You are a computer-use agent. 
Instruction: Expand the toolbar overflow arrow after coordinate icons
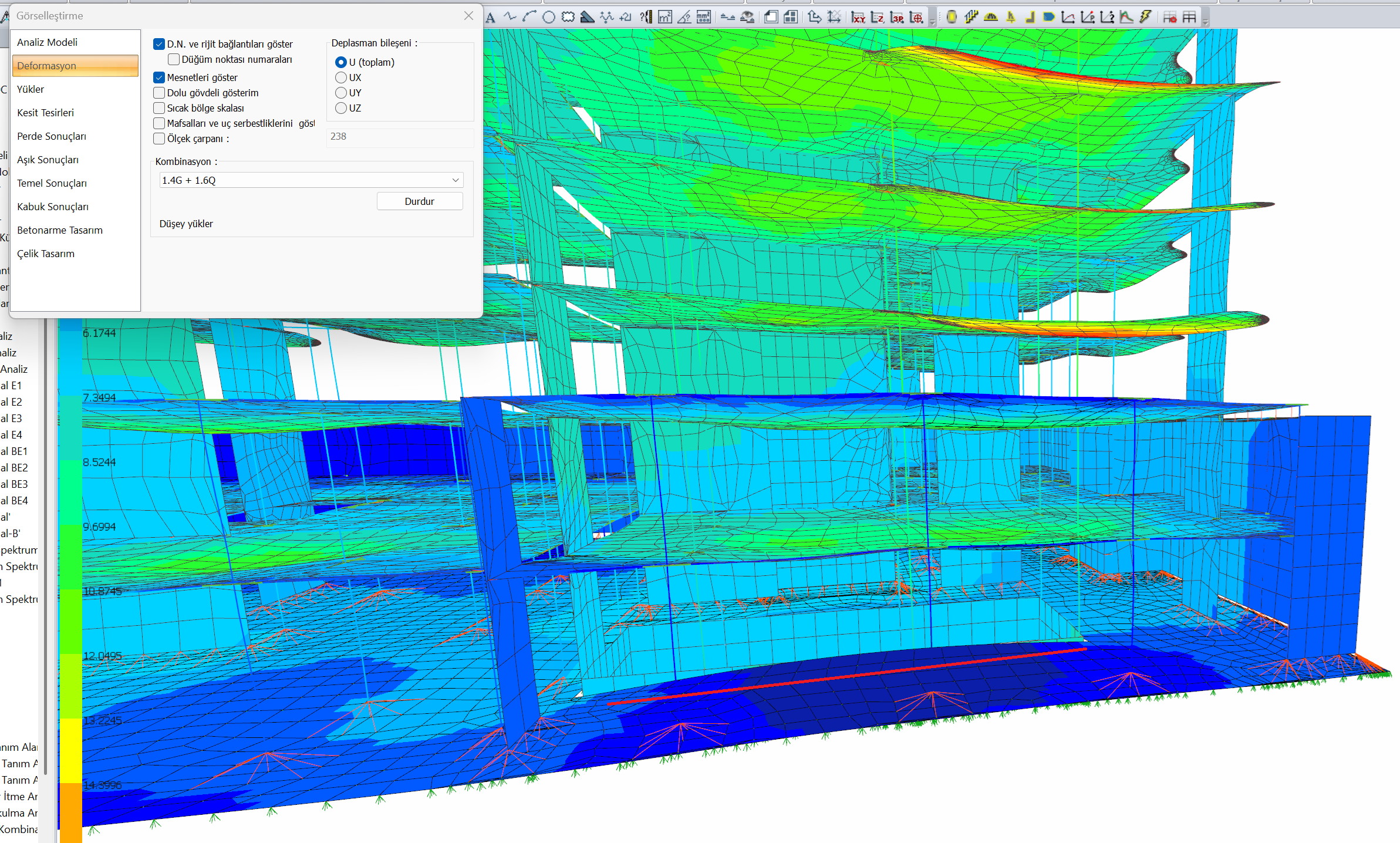[932, 21]
